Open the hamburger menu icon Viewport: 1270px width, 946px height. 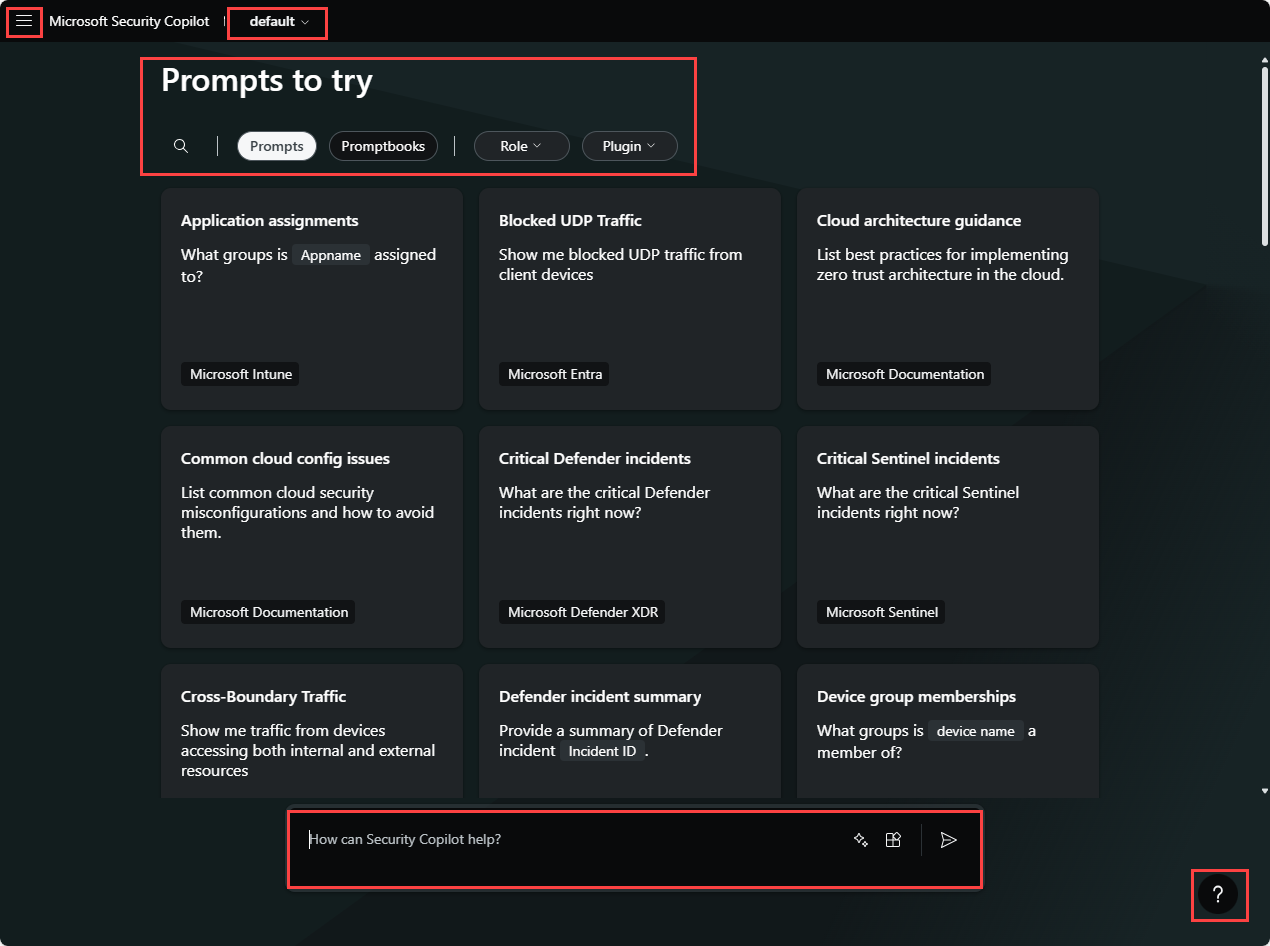pyautogui.click(x=24, y=21)
